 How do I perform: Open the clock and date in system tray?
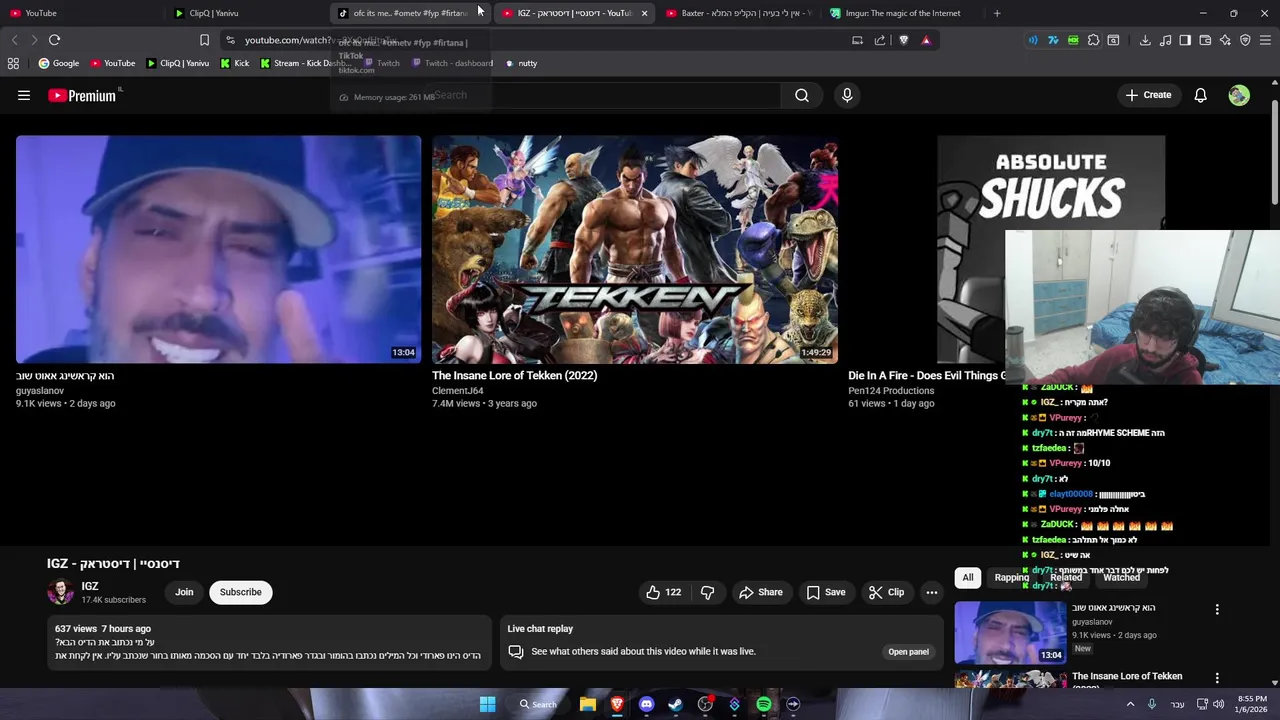click(1252, 704)
